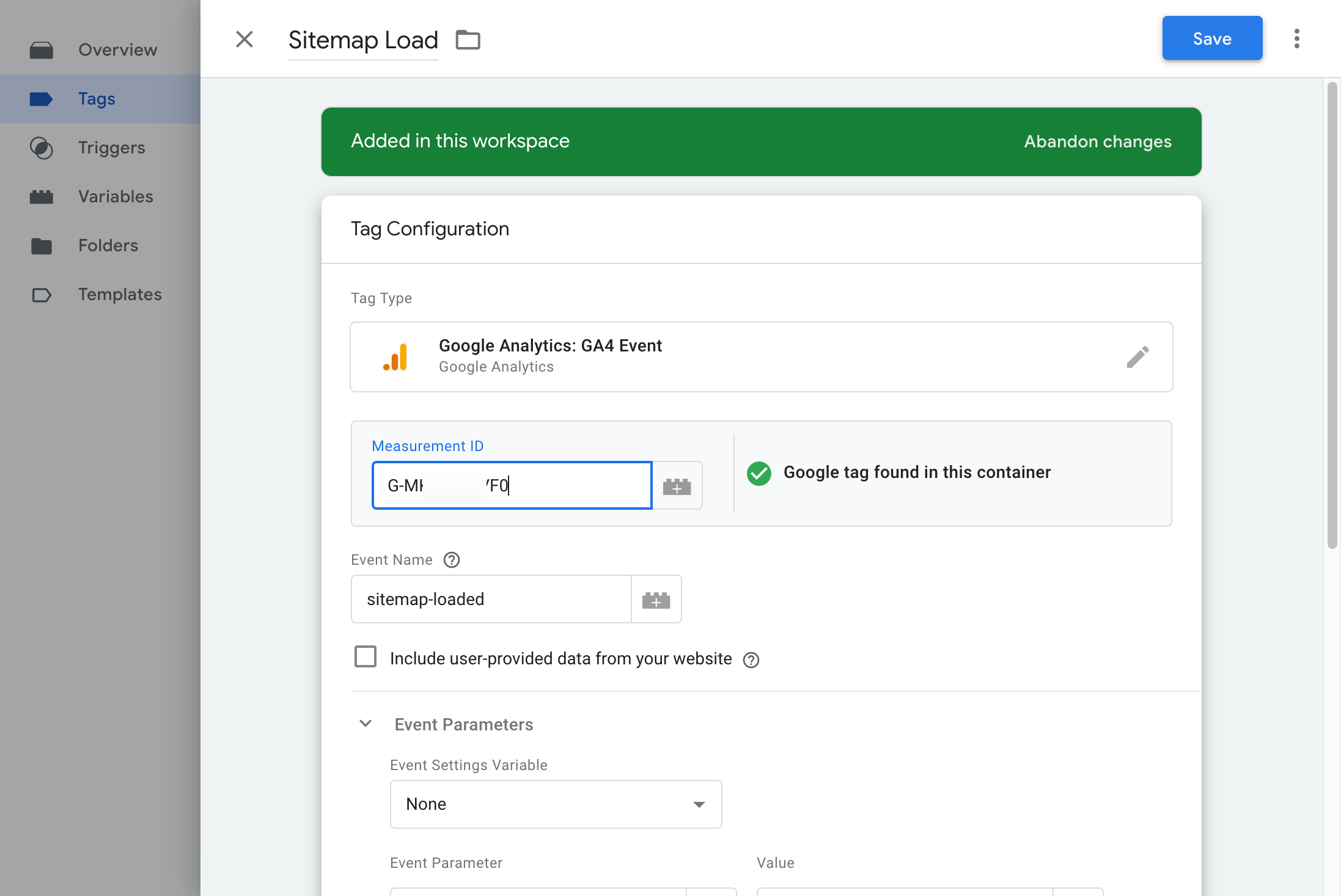This screenshot has height=896, width=1341.
Task: Close the Sitemap Load tag editor
Action: pos(244,39)
